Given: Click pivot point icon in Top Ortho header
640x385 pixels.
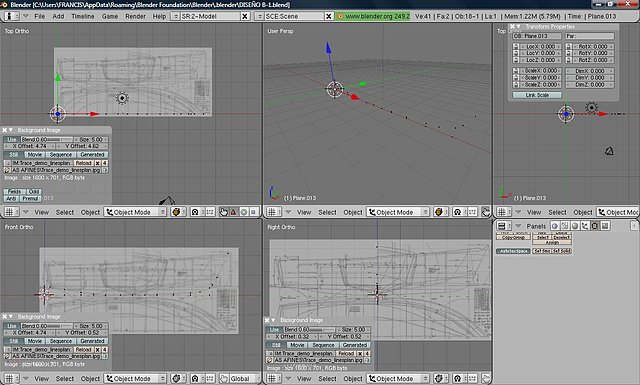Looking at the screenshot, I should point(197,212).
